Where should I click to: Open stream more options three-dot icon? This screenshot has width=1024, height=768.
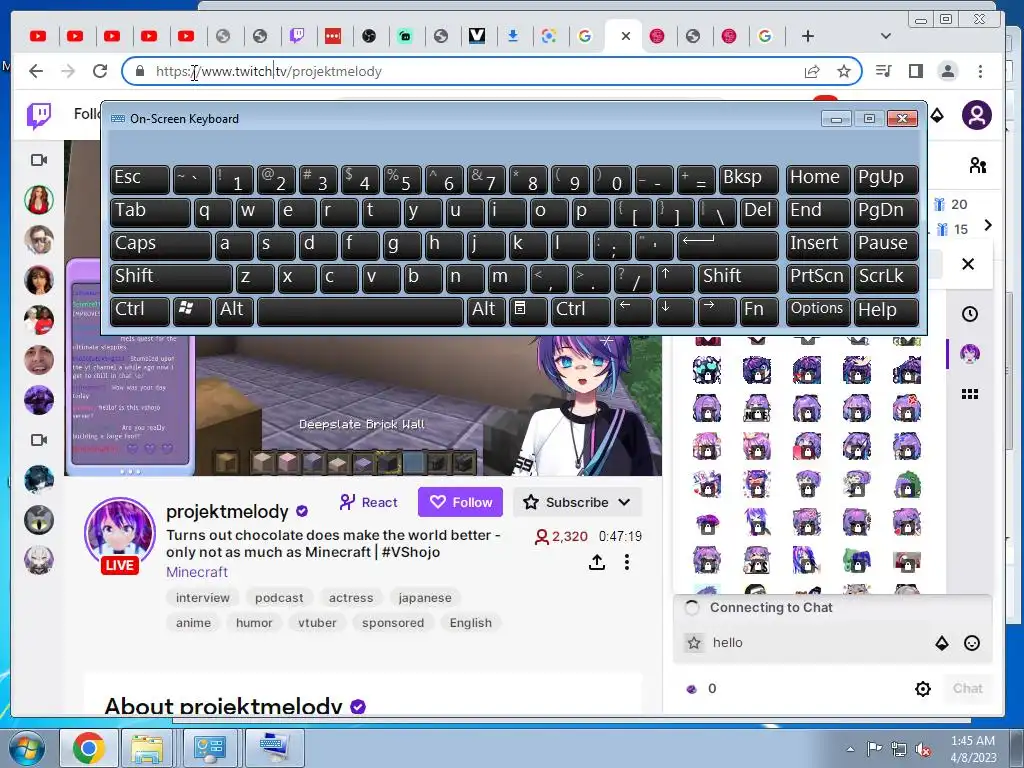[x=627, y=562]
